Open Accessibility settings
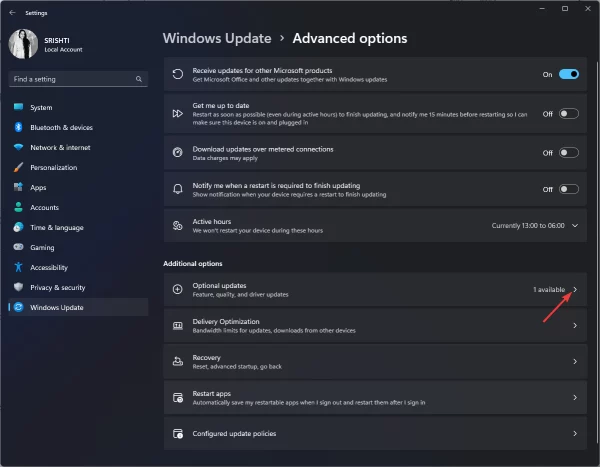Image resolution: width=600 pixels, height=467 pixels. click(x=78, y=267)
